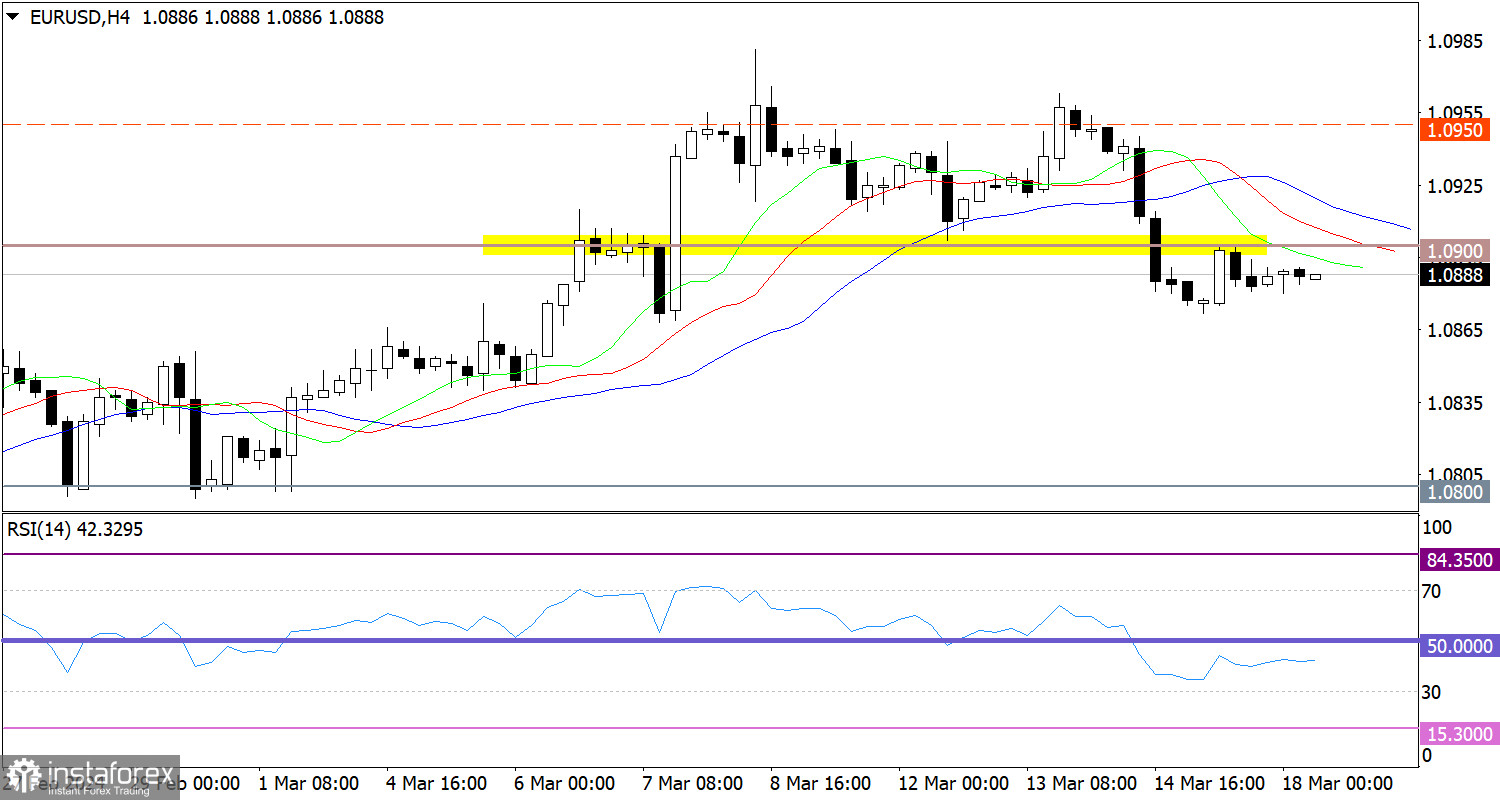
Task: Select the RSI(14) 42.3295 indicator label
Action: click(x=75, y=530)
